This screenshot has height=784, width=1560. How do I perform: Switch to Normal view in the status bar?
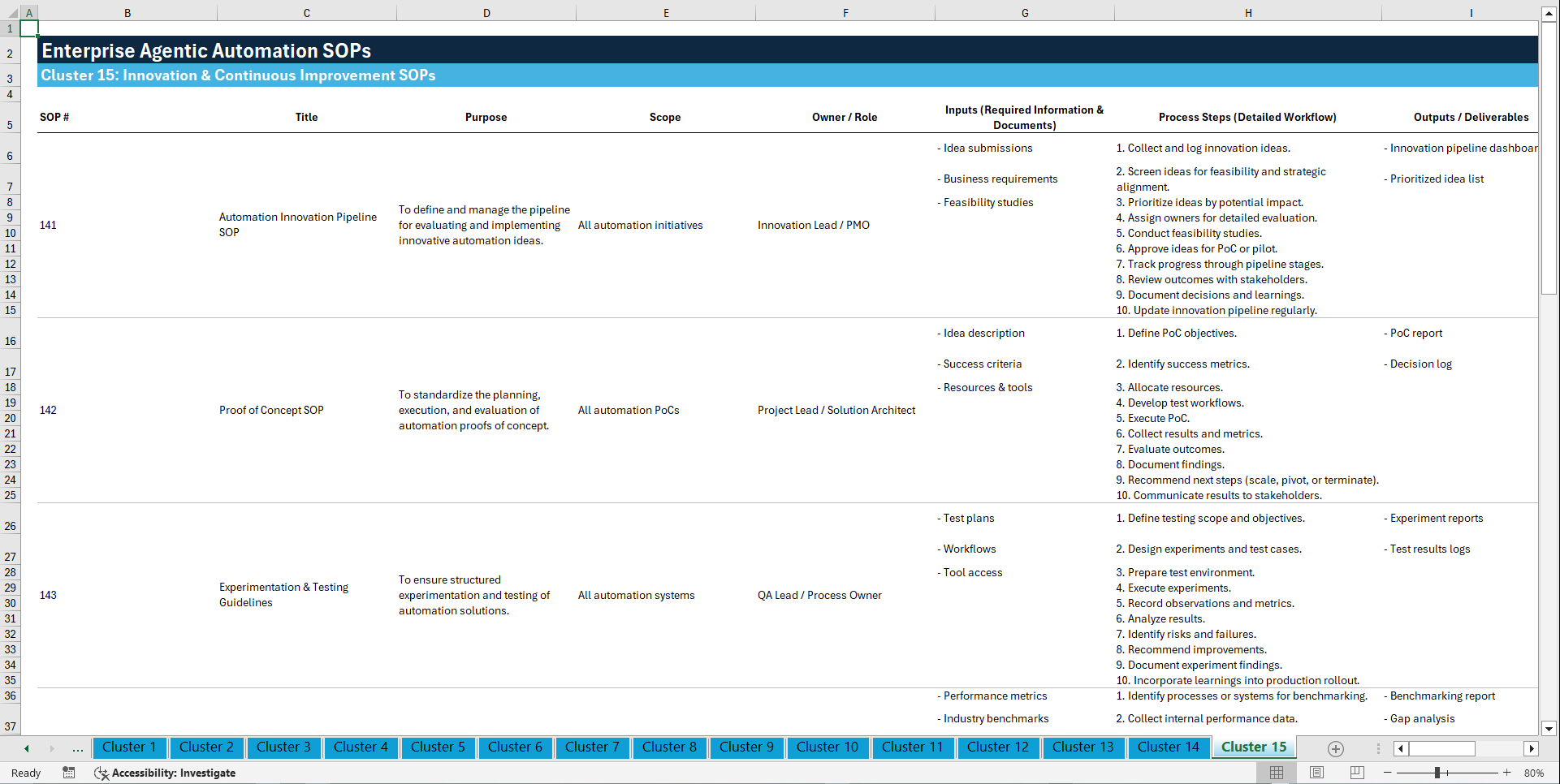click(x=1277, y=773)
